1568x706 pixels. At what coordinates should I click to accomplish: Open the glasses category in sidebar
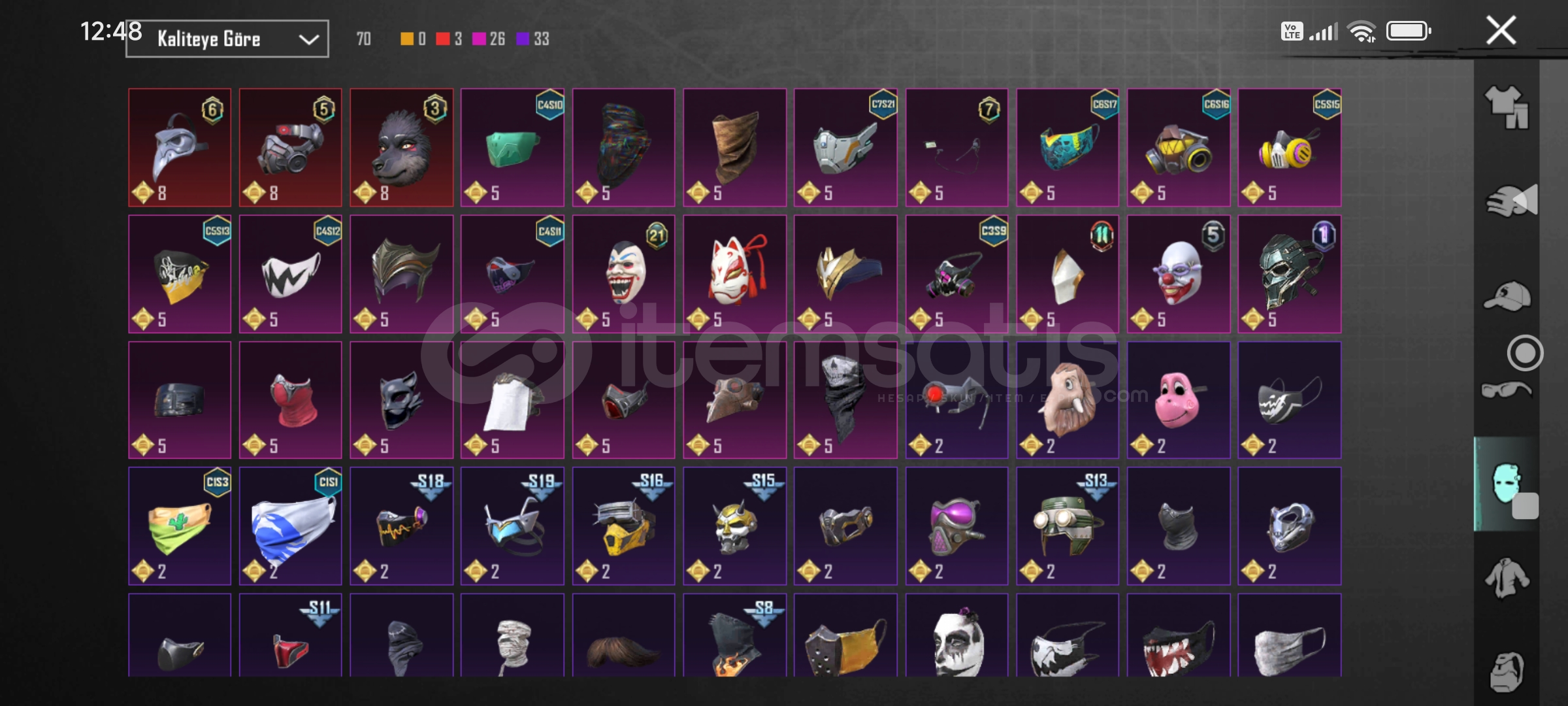tap(1507, 390)
